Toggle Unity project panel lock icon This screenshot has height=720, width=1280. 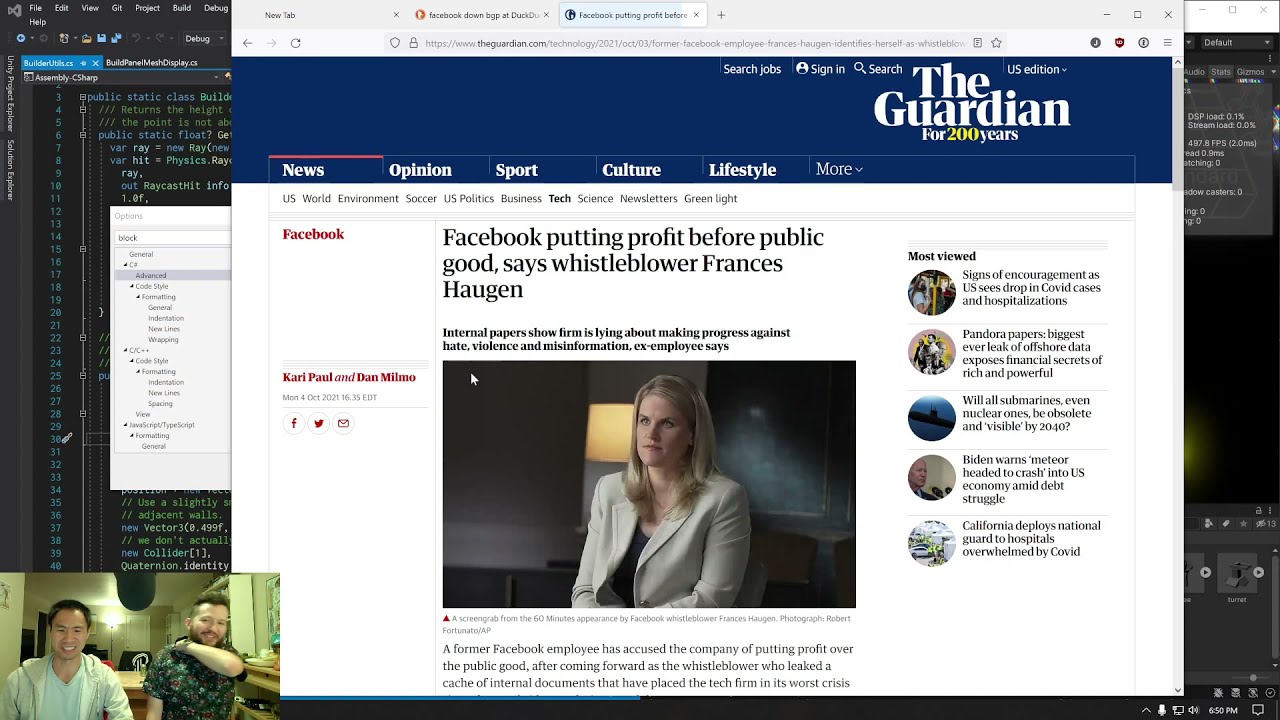[1258, 511]
